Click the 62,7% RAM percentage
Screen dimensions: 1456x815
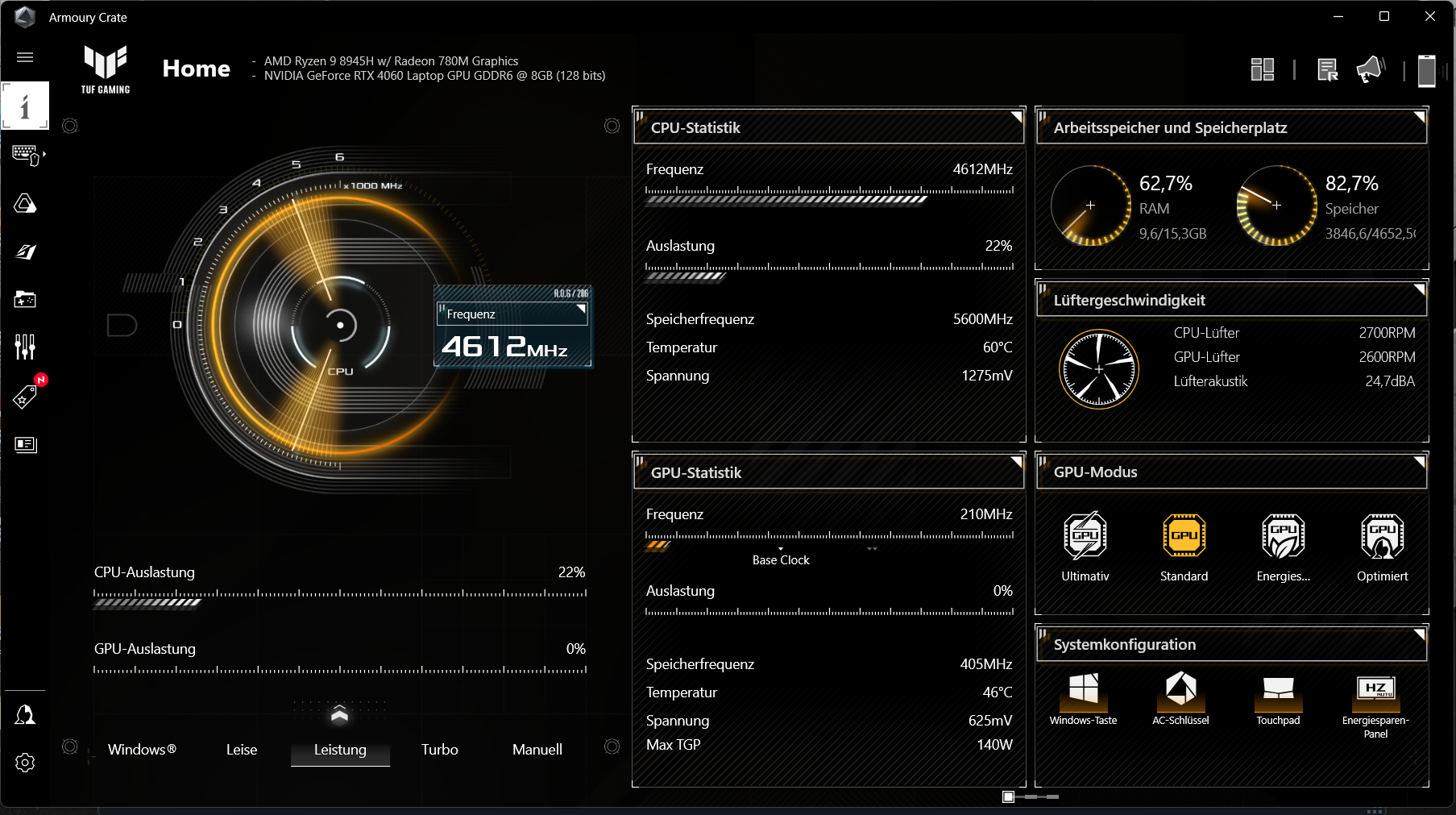point(1166,184)
